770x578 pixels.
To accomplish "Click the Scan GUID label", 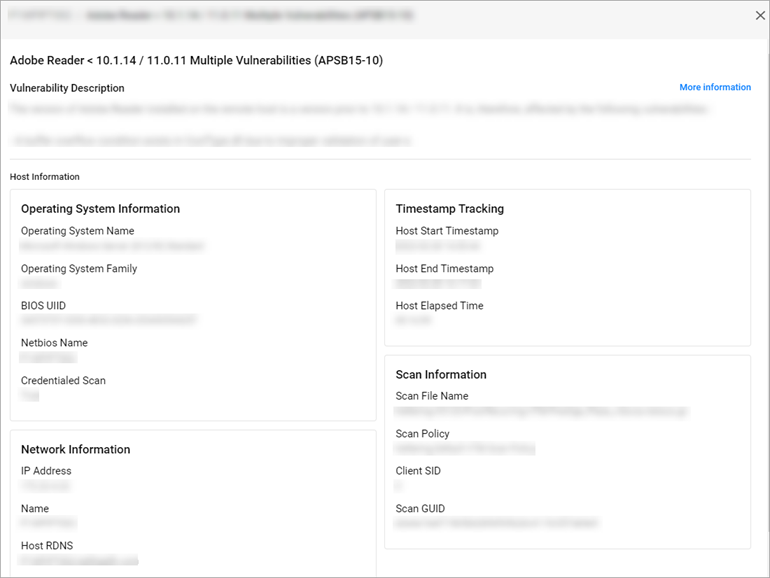I will (420, 509).
